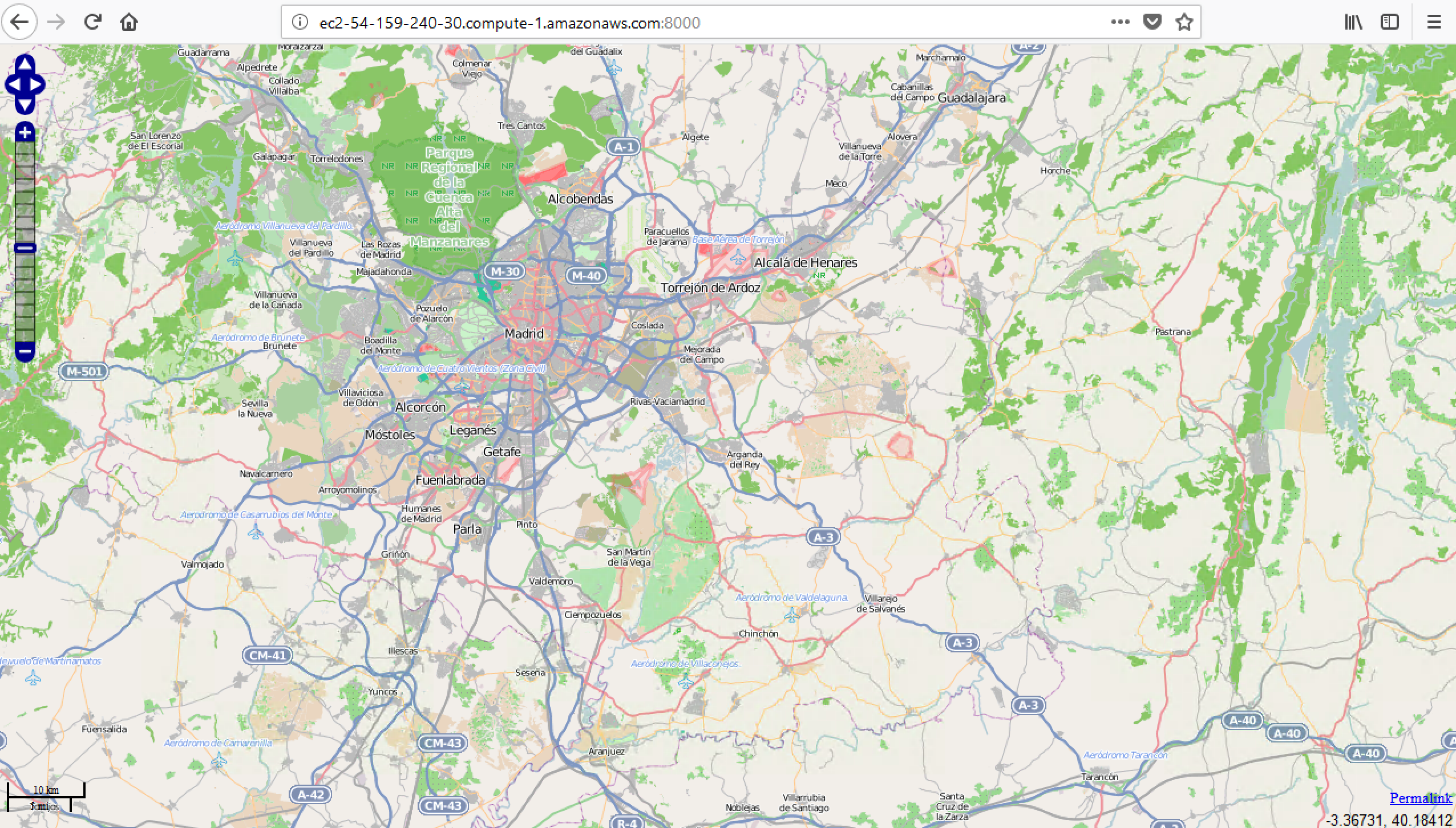Screen dimensions: 1456x828
Task: Pan the map right with arrow
Action: [37, 85]
